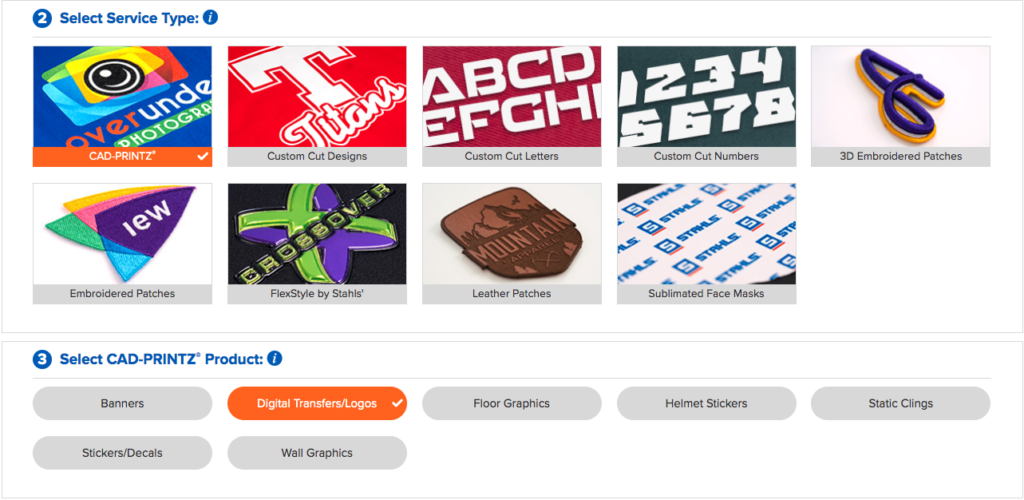Click the step 2 number badge
The width and height of the screenshot is (1024, 500).
click(x=42, y=18)
